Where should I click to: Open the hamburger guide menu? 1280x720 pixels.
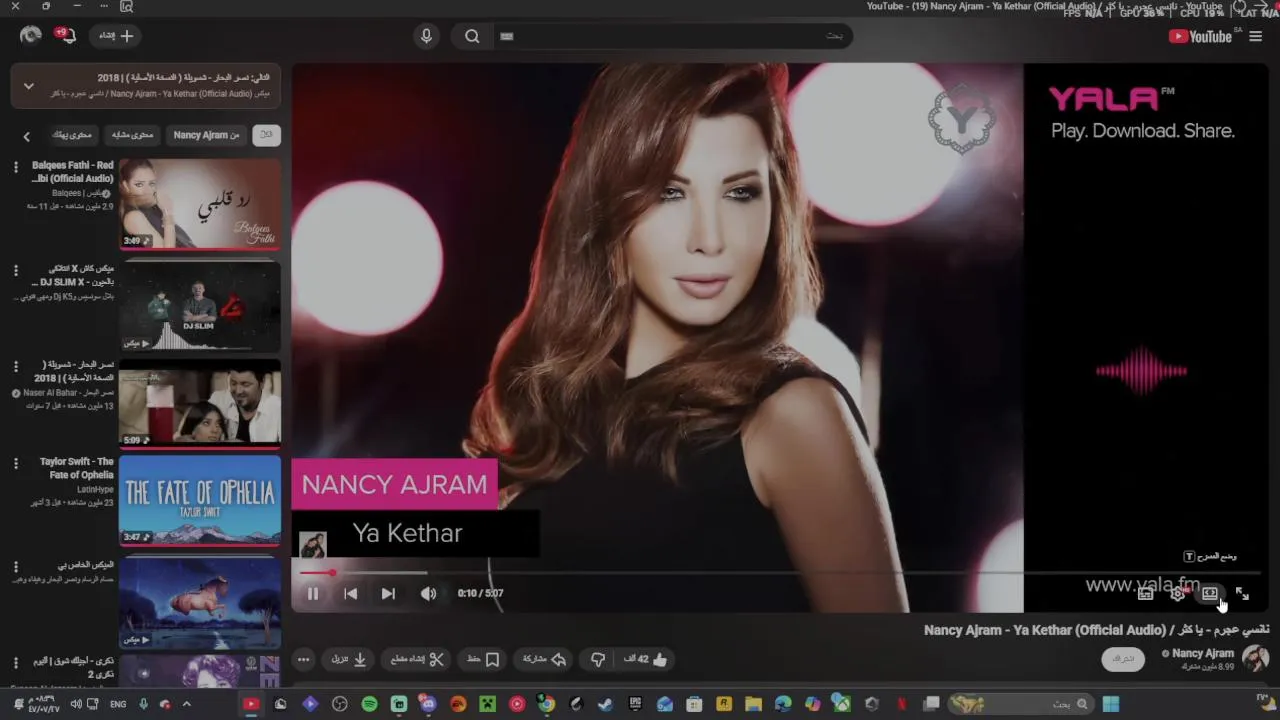(1256, 36)
